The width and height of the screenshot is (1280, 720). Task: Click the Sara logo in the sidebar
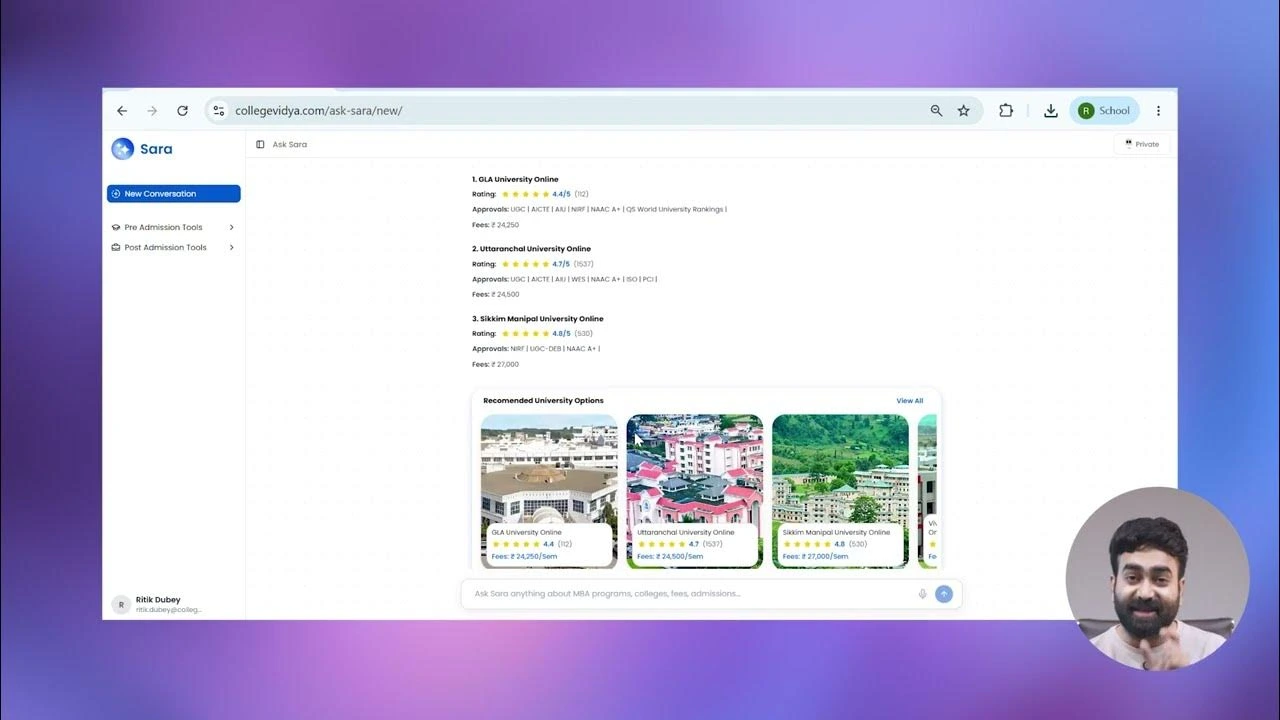click(x=142, y=149)
